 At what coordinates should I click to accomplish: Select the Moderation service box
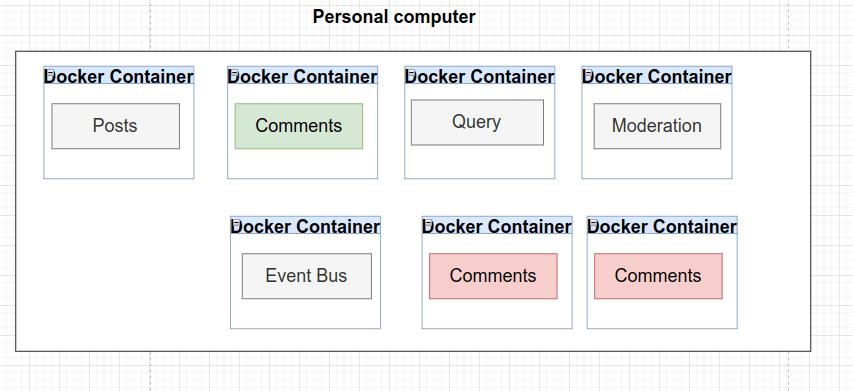coord(657,126)
